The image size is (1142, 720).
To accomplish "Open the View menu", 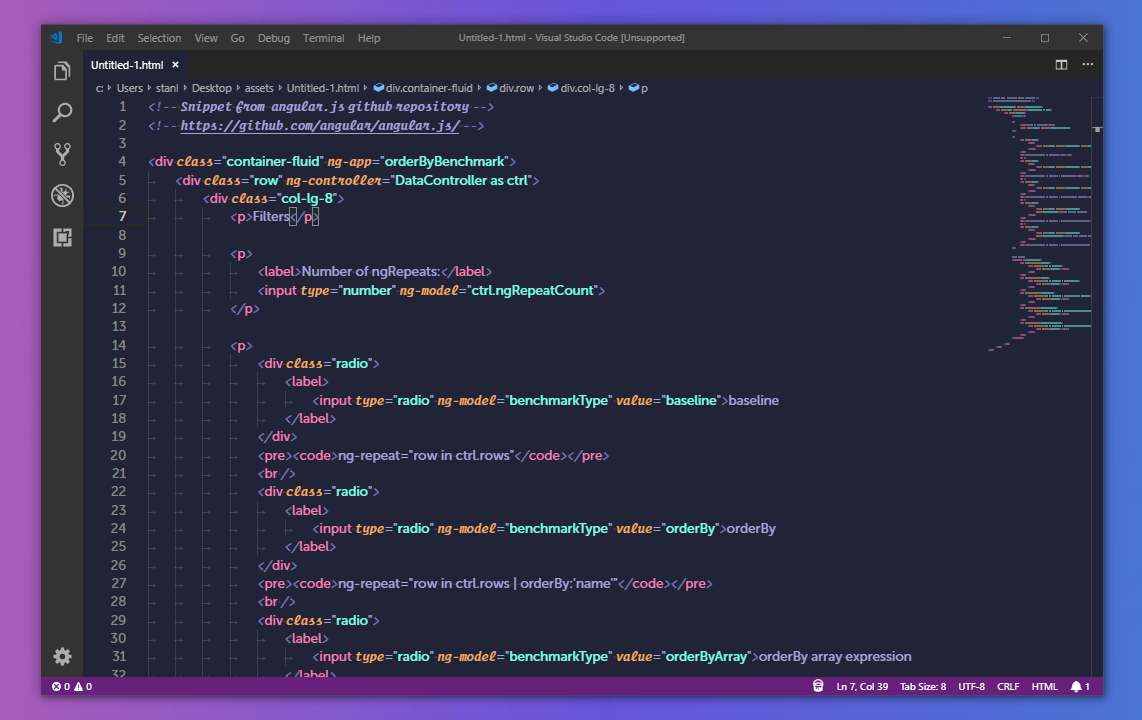I will coord(206,38).
